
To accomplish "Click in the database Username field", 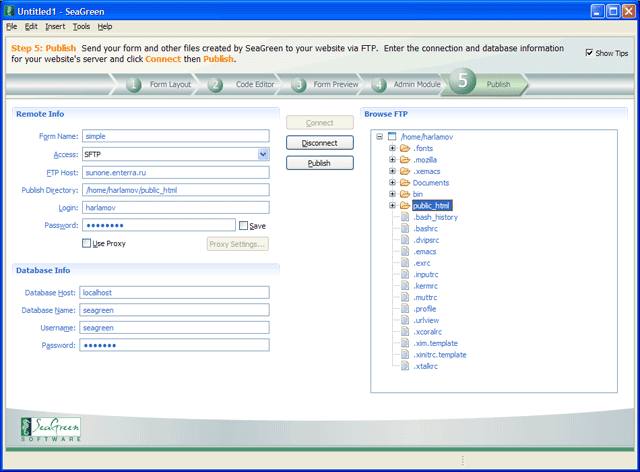I will pos(174,327).
